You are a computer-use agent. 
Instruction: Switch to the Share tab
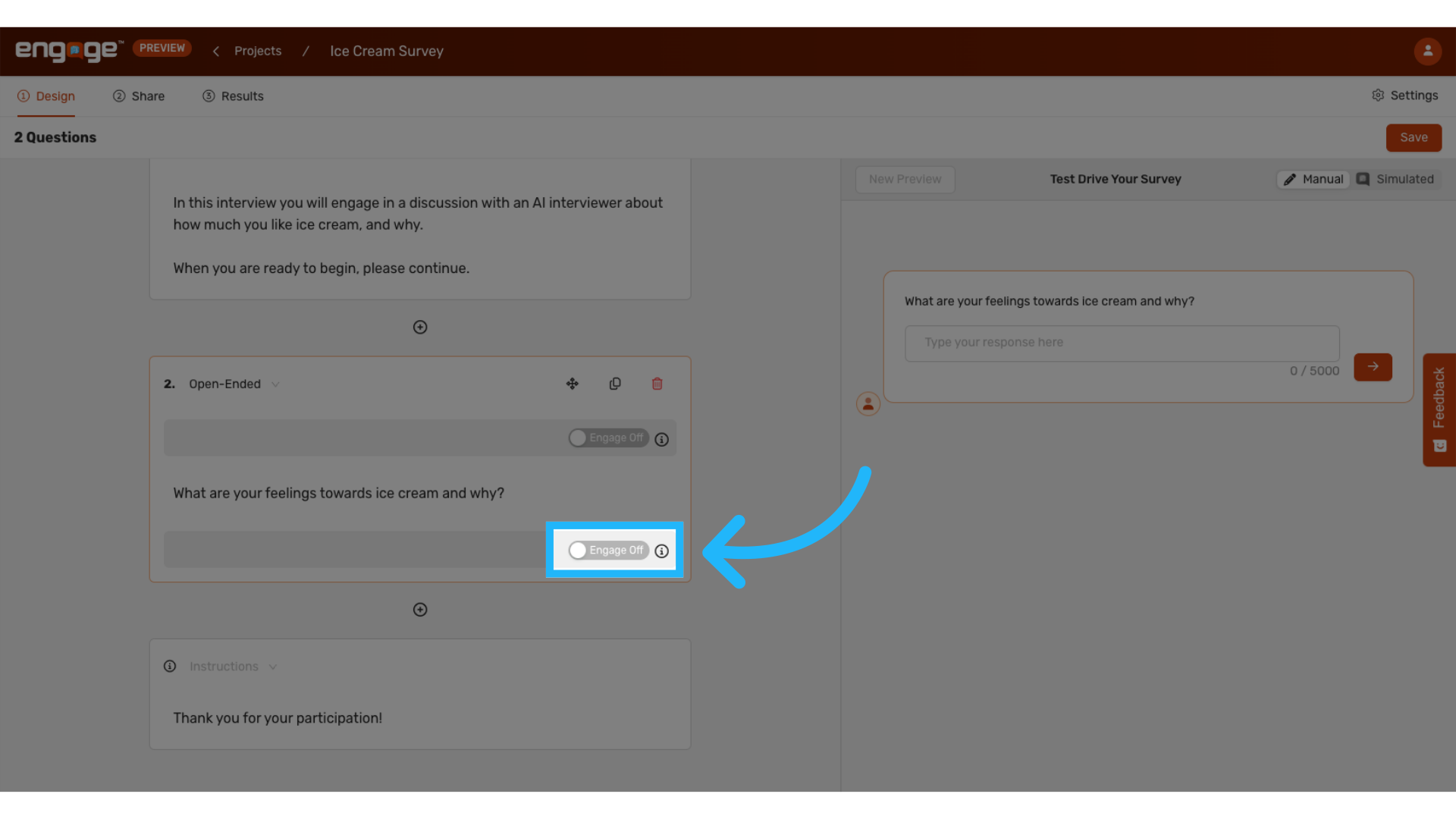(139, 96)
